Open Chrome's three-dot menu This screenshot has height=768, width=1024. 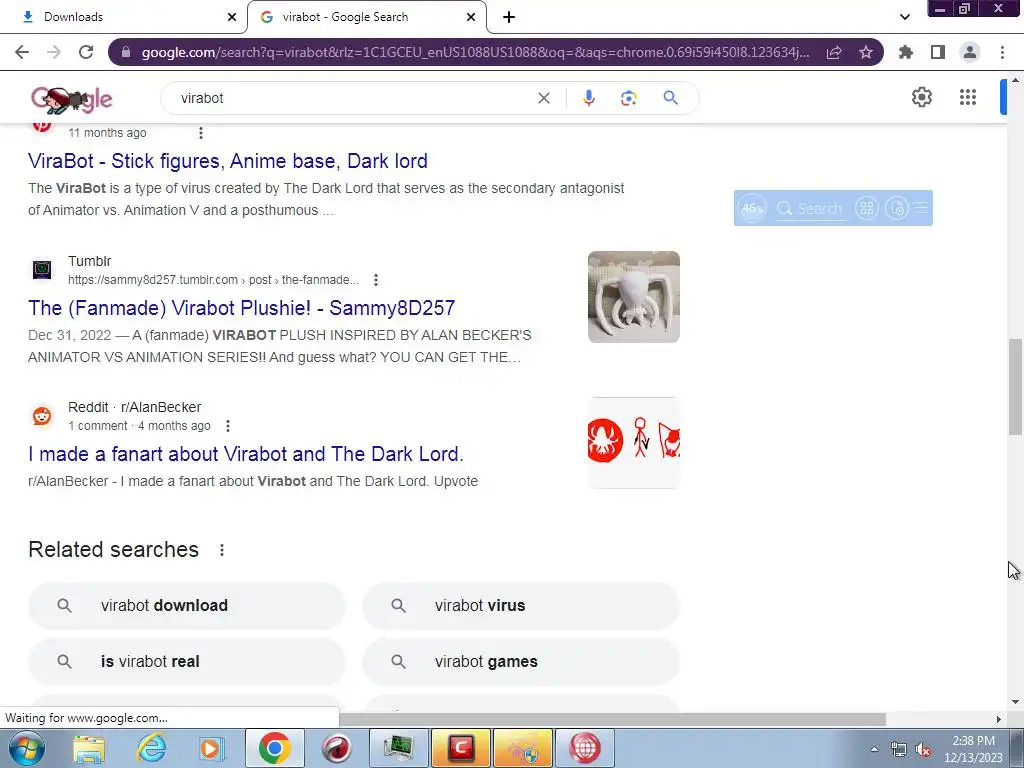(x=1002, y=52)
